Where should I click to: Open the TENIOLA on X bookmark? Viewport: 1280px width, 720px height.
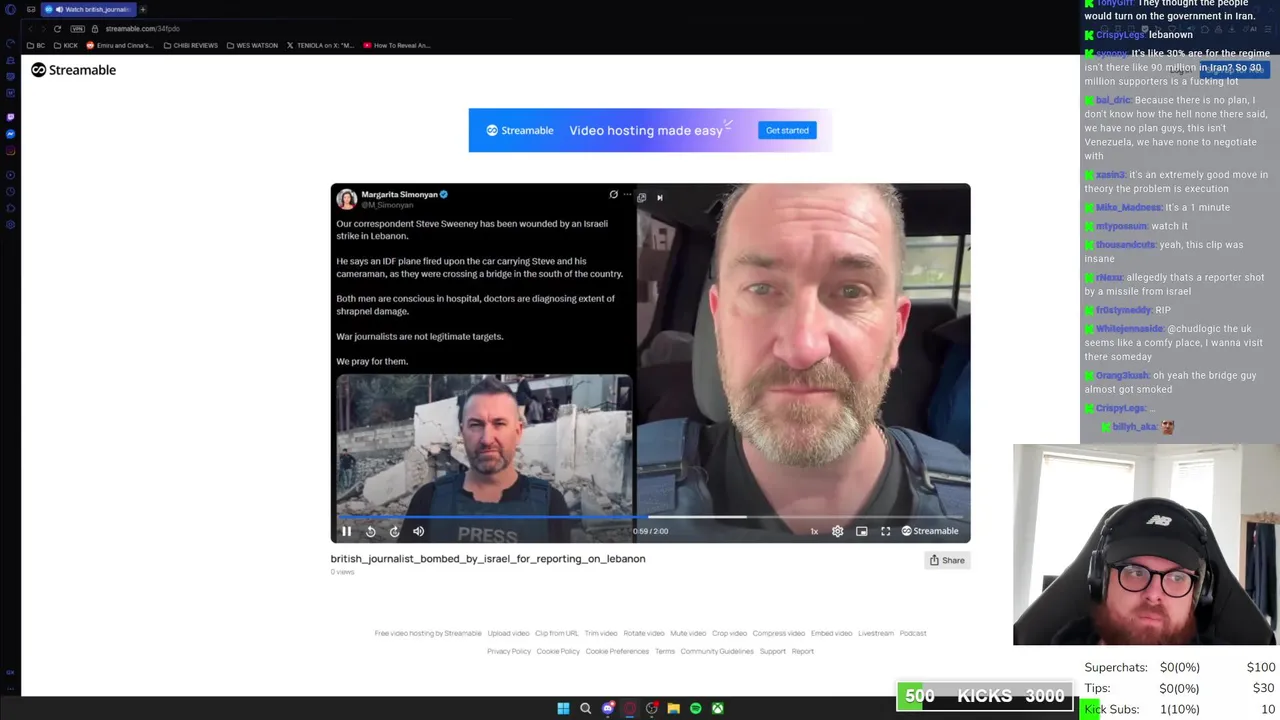(321, 45)
